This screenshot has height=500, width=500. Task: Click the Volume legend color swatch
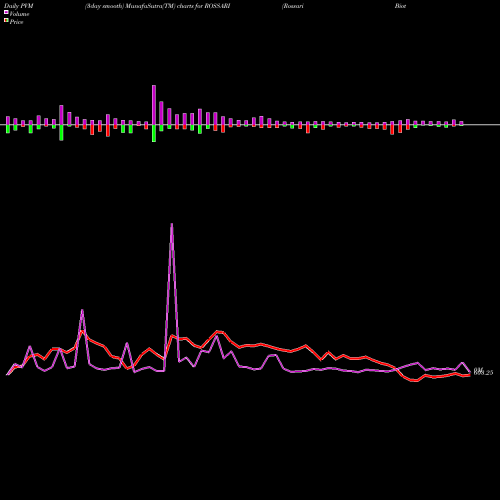(x=6, y=13)
